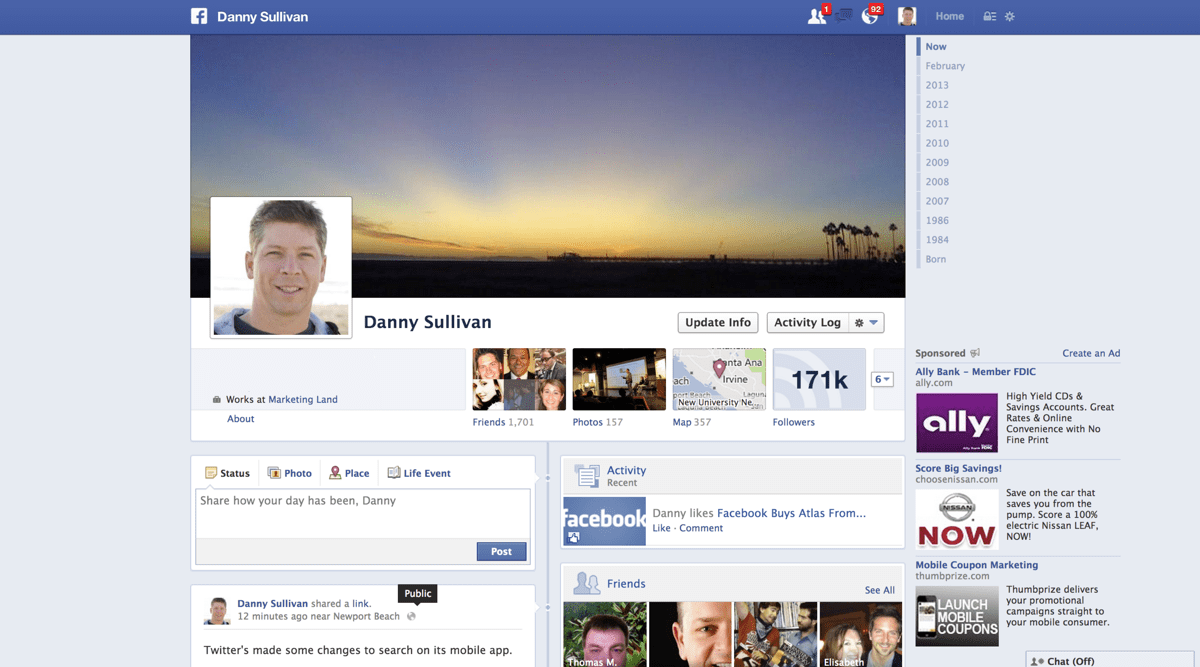The width and height of the screenshot is (1200, 667).
Task: Jump to 2009 on the timeline
Action: 937,162
